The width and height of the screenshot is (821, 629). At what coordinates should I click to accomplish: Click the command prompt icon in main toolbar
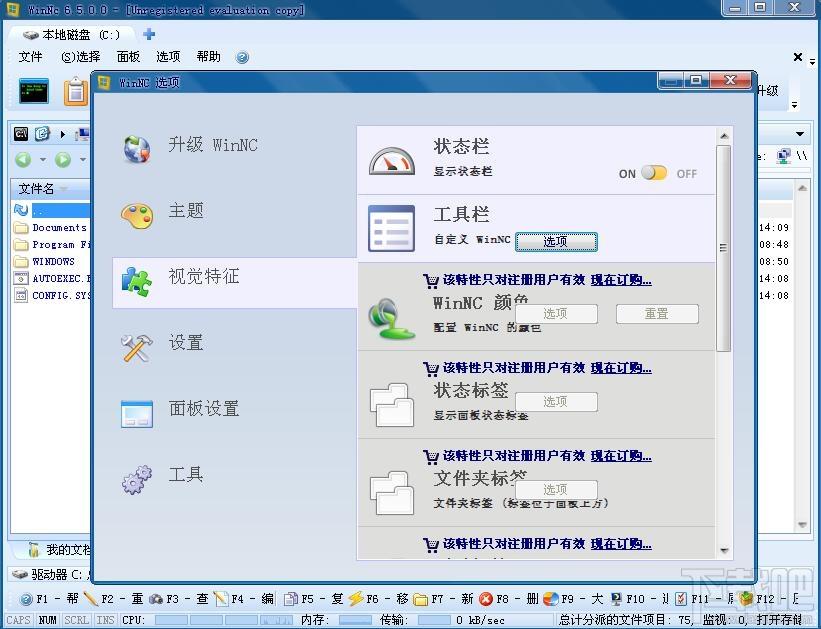[34, 91]
